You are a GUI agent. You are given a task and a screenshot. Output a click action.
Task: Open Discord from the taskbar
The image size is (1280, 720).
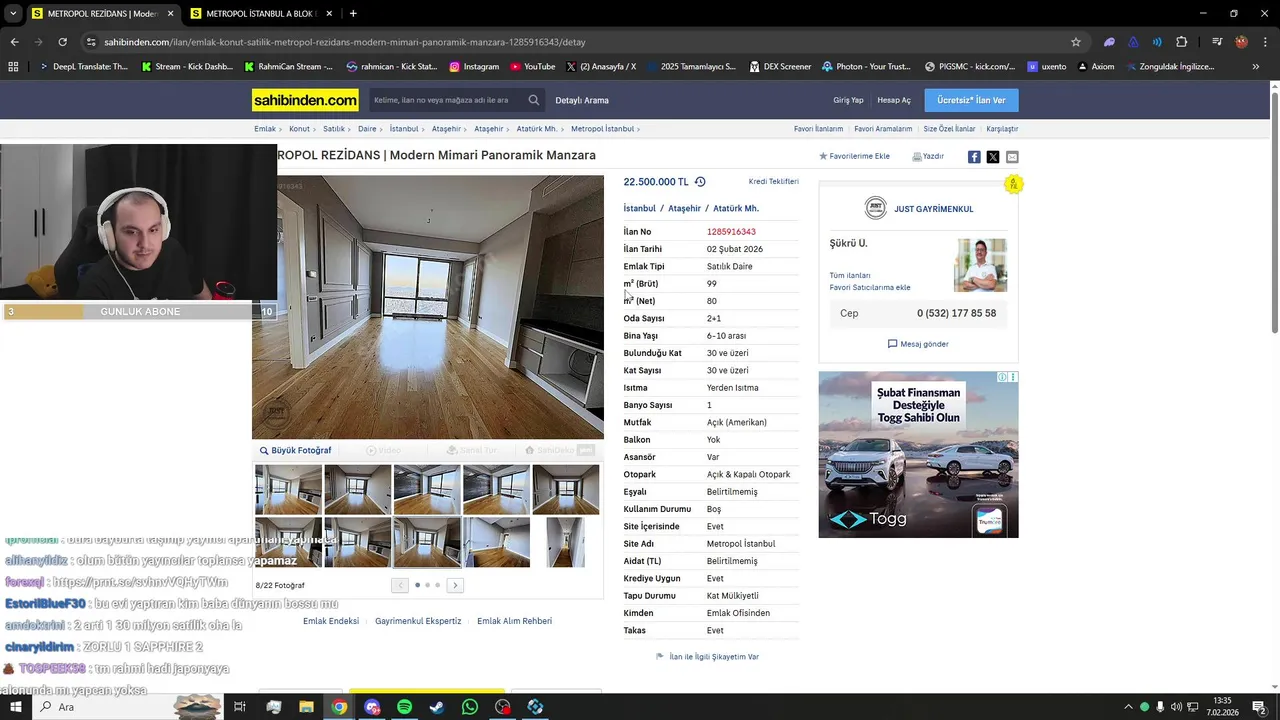coord(372,707)
